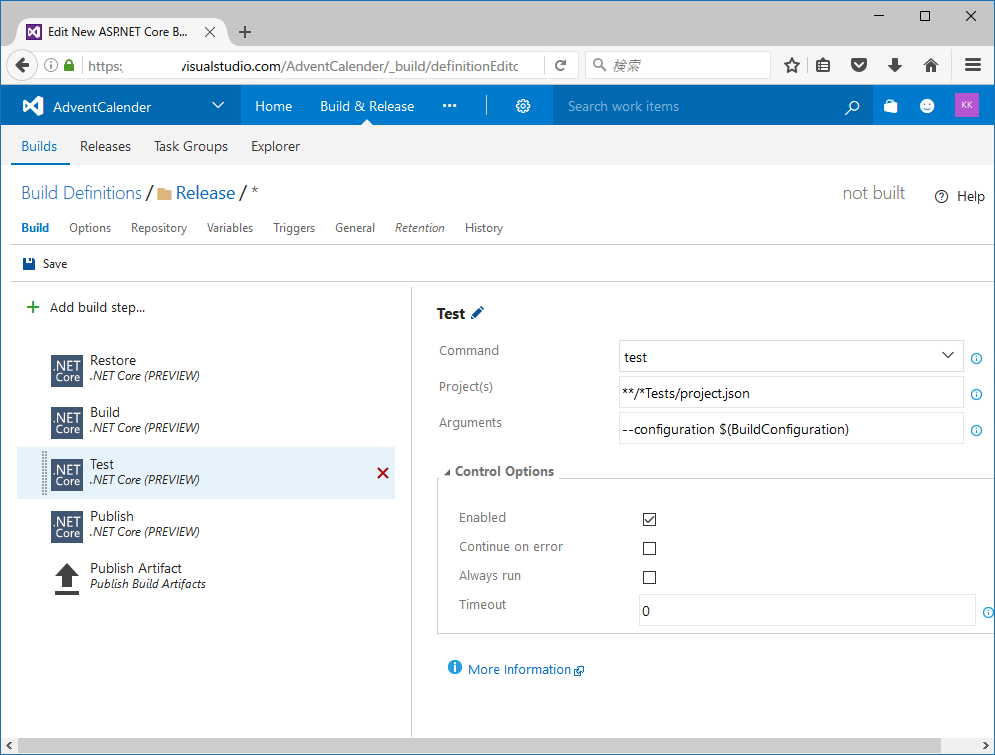Viewport: 995px width, 755px height.
Task: Click the Save floppy disk icon
Action: click(x=29, y=264)
